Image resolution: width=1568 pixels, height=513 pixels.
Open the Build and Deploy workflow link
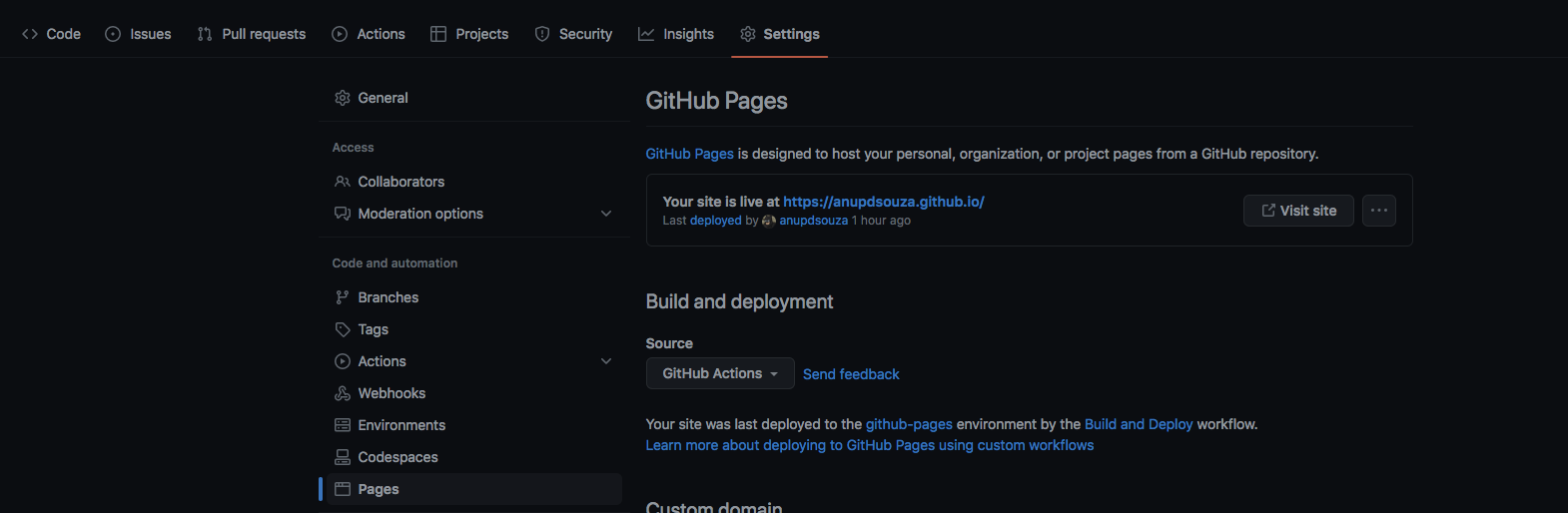[1139, 424]
